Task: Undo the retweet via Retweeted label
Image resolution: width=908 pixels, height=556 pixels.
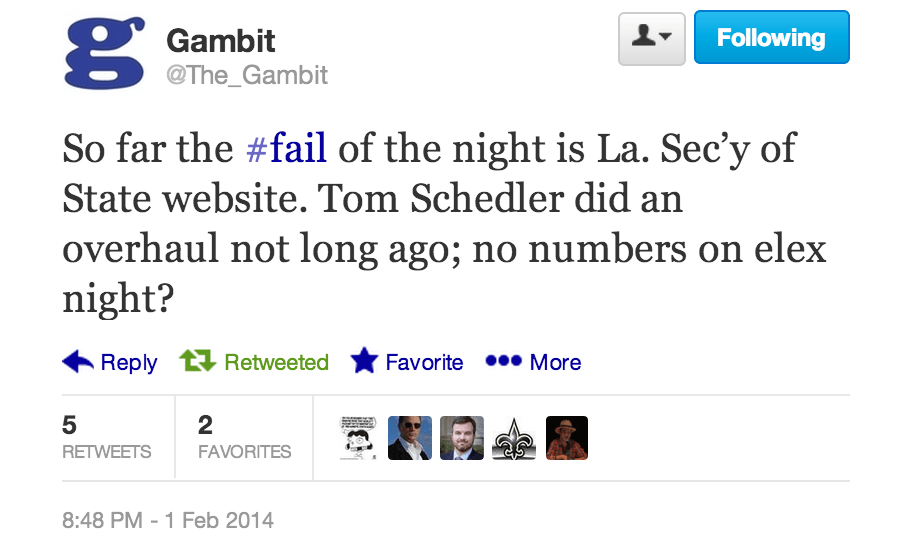Action: click(276, 362)
